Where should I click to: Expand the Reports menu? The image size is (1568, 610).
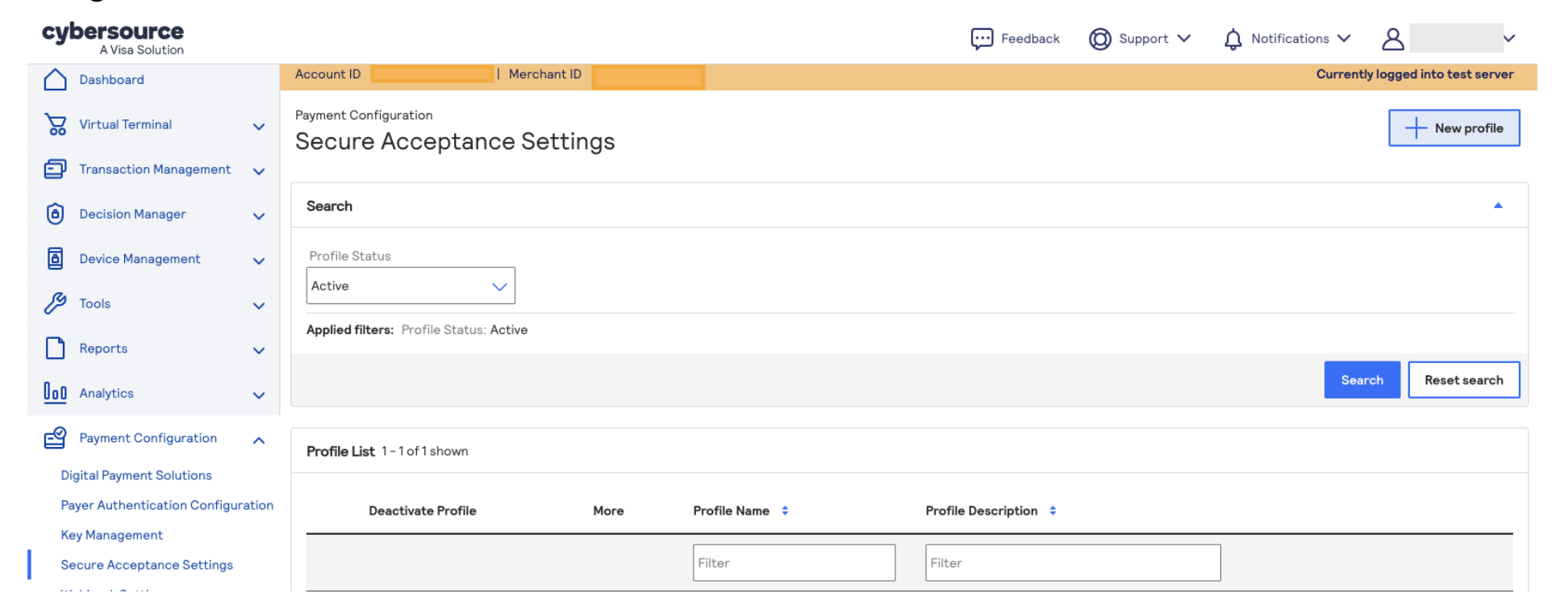point(259,350)
